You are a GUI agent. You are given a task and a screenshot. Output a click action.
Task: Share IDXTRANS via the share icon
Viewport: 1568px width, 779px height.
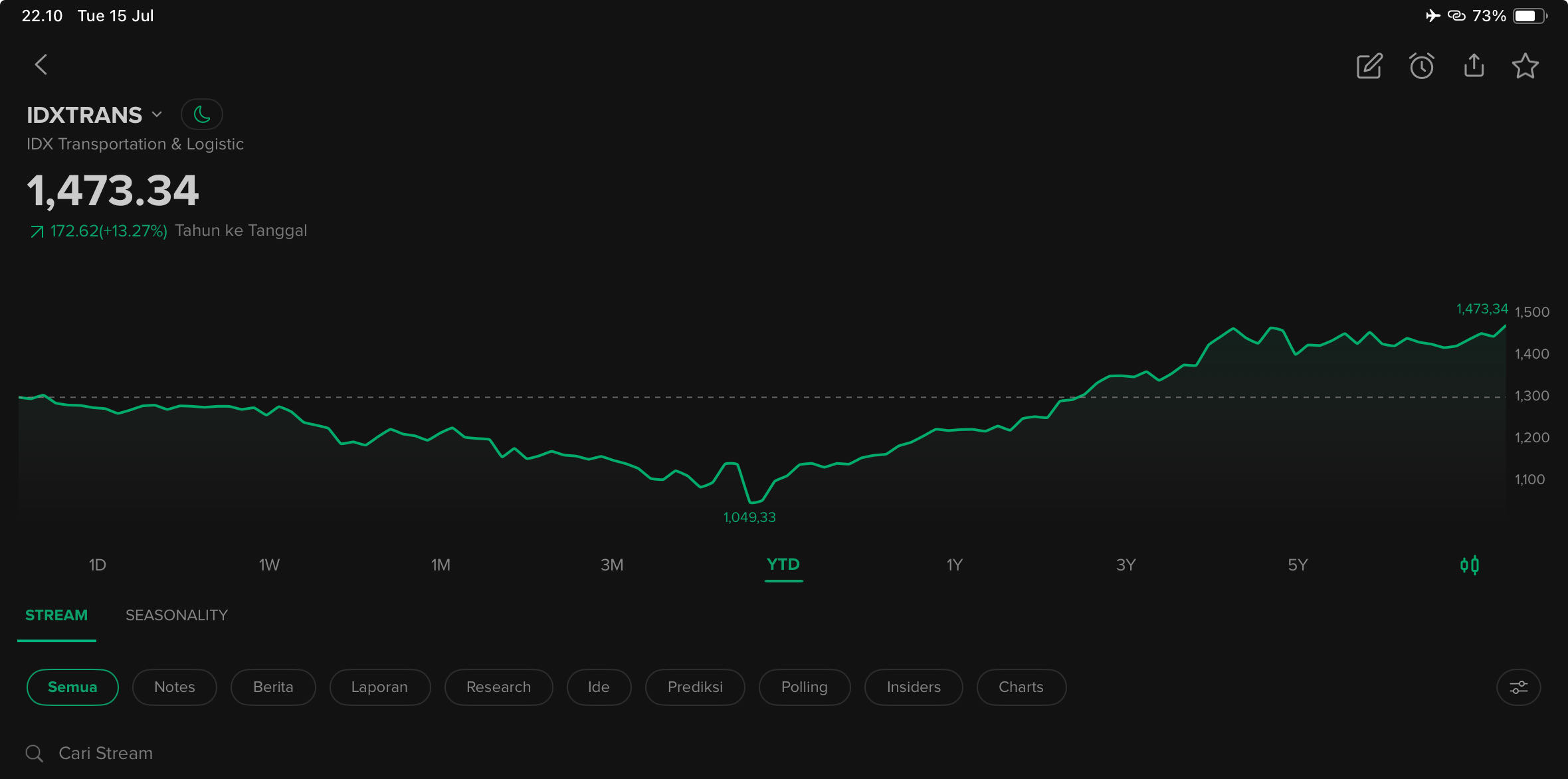pos(1474,65)
